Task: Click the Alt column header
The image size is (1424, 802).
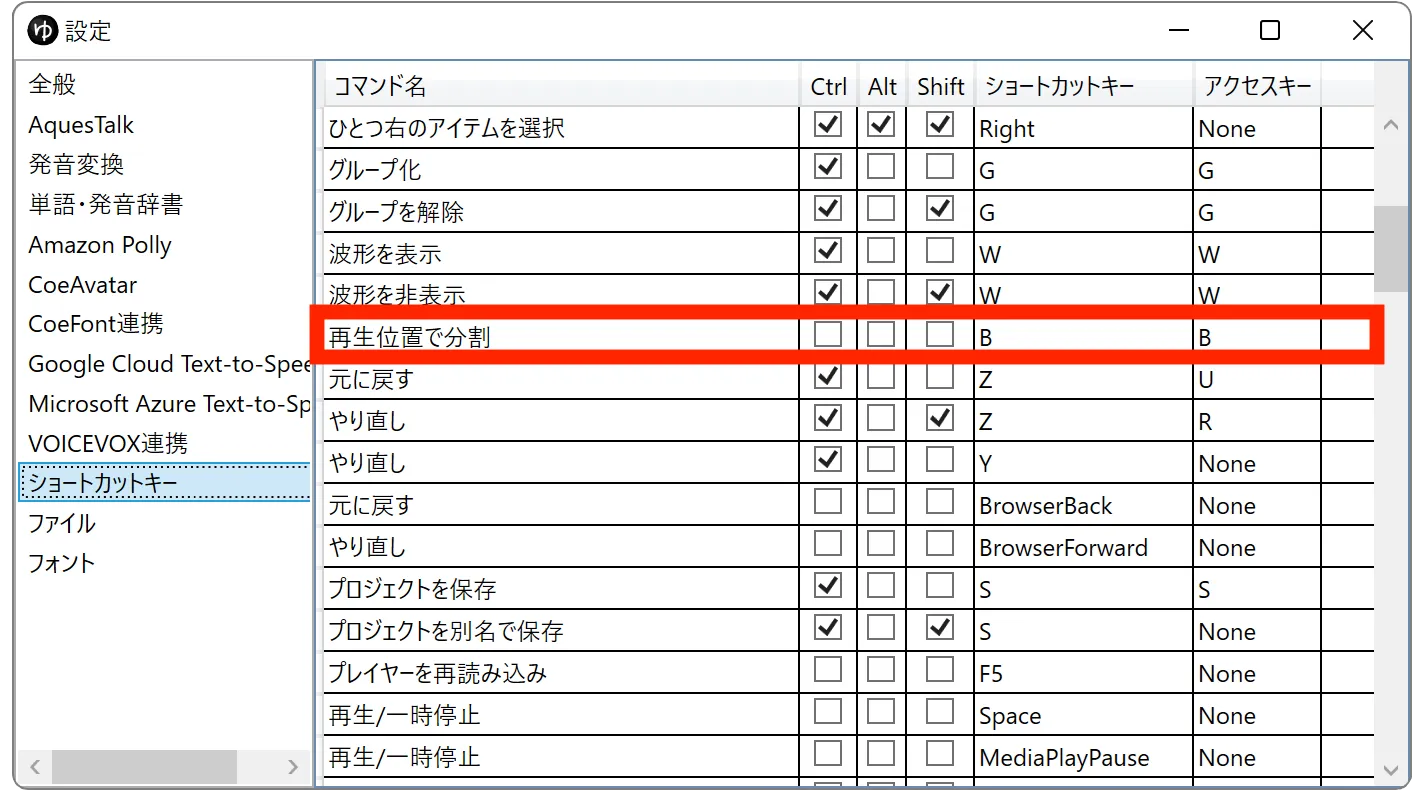Action: tap(882, 86)
